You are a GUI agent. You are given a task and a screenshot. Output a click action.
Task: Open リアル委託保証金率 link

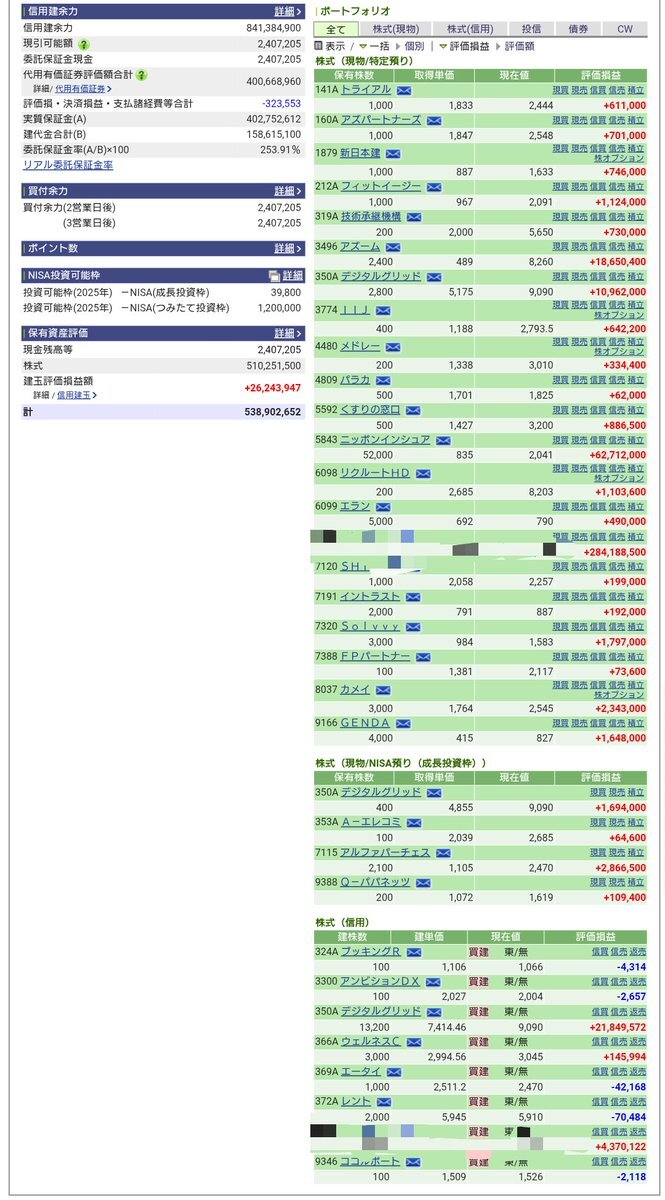pyautogui.click(x=67, y=165)
